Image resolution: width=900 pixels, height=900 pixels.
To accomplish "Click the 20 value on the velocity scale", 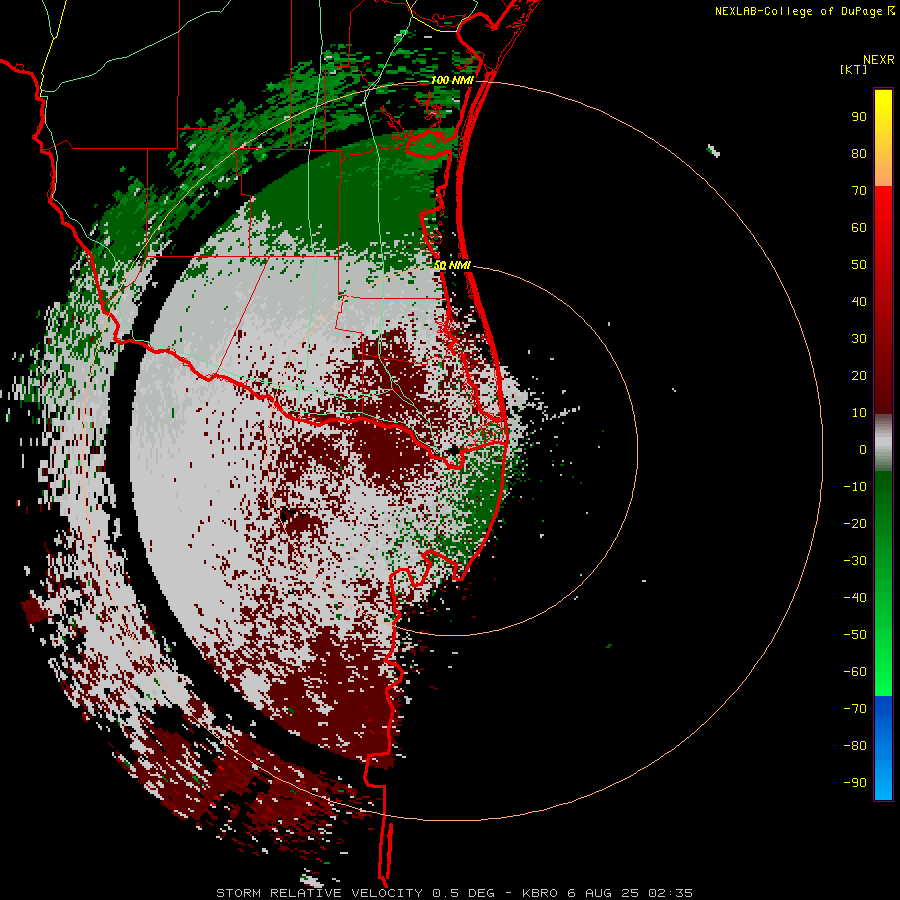I will pos(859,375).
